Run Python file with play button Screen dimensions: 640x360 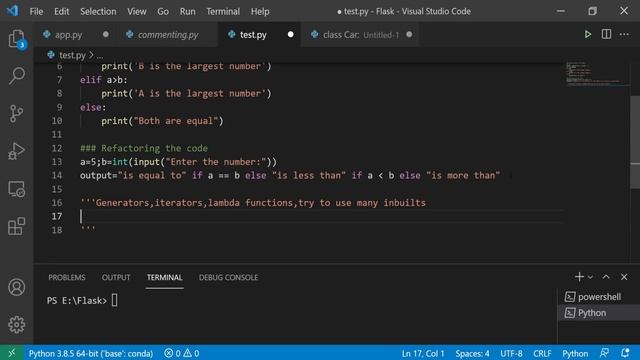click(587, 35)
